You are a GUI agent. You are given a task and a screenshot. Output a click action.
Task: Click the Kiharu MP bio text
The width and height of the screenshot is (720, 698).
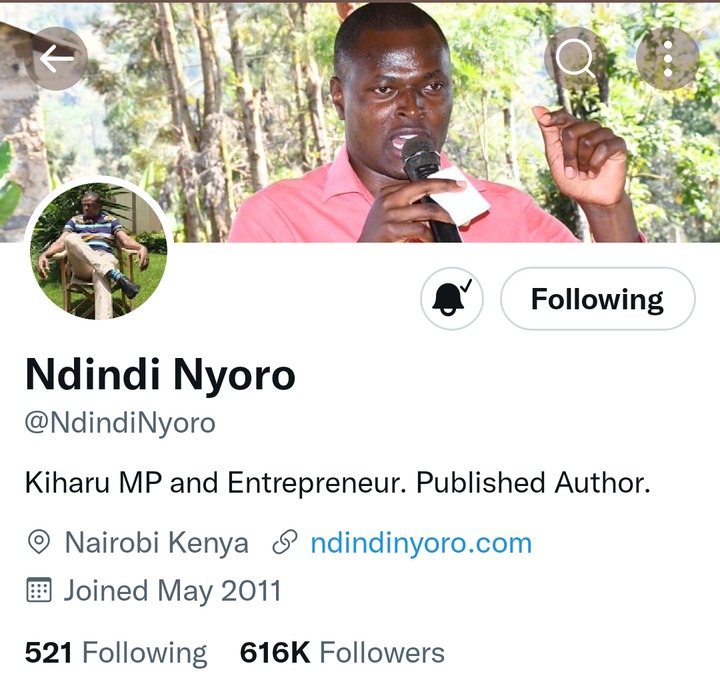click(x=338, y=483)
